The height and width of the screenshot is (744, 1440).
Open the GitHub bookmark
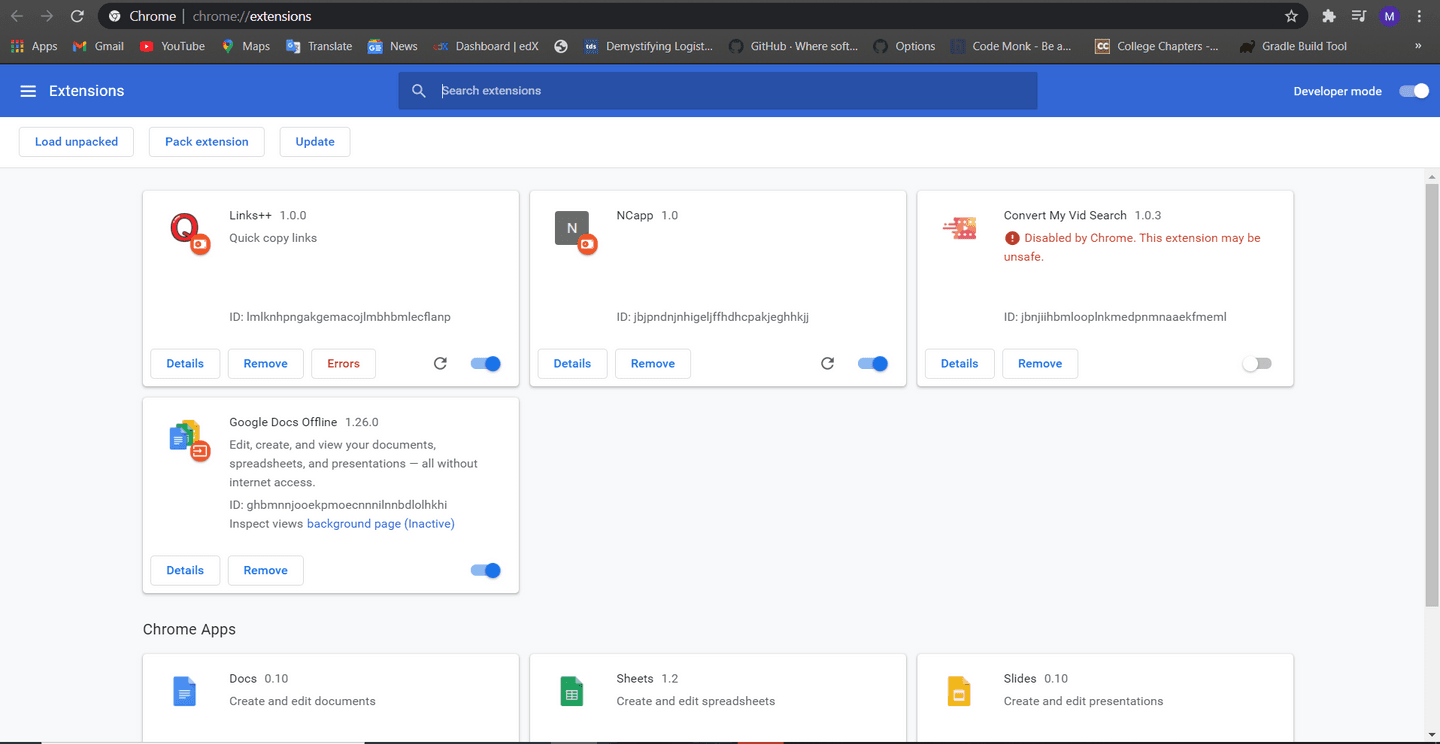[x=793, y=46]
